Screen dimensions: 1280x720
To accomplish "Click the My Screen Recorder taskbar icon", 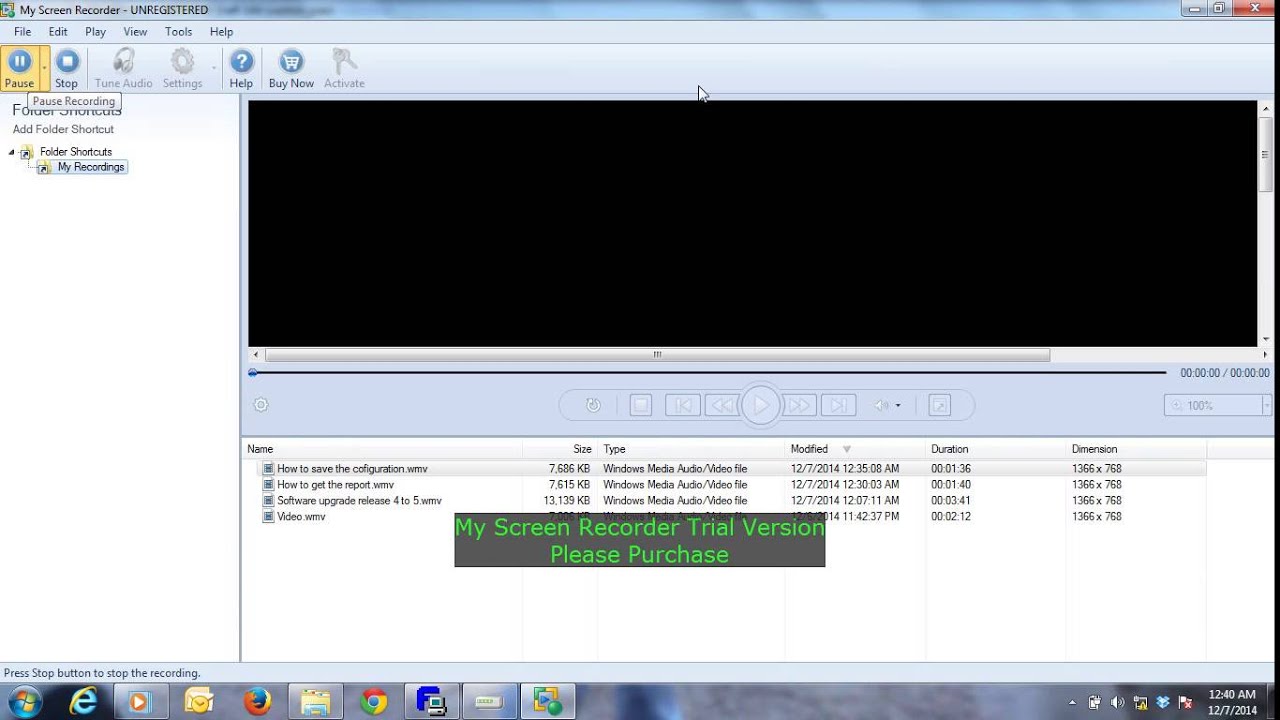I will pyautogui.click(x=547, y=702).
